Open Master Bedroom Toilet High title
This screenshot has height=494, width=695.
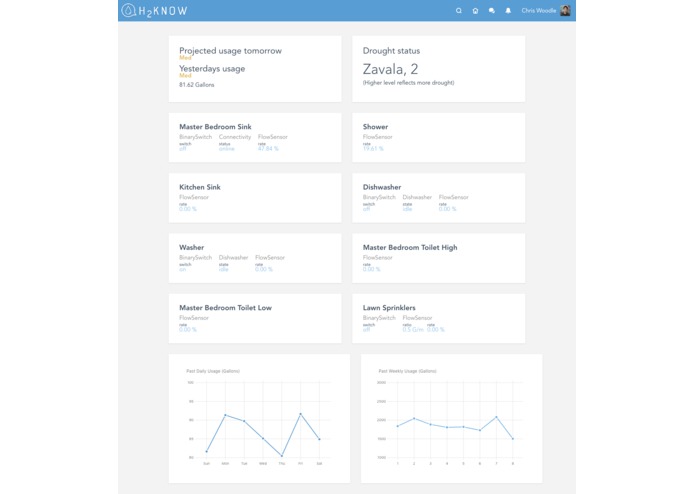410,247
